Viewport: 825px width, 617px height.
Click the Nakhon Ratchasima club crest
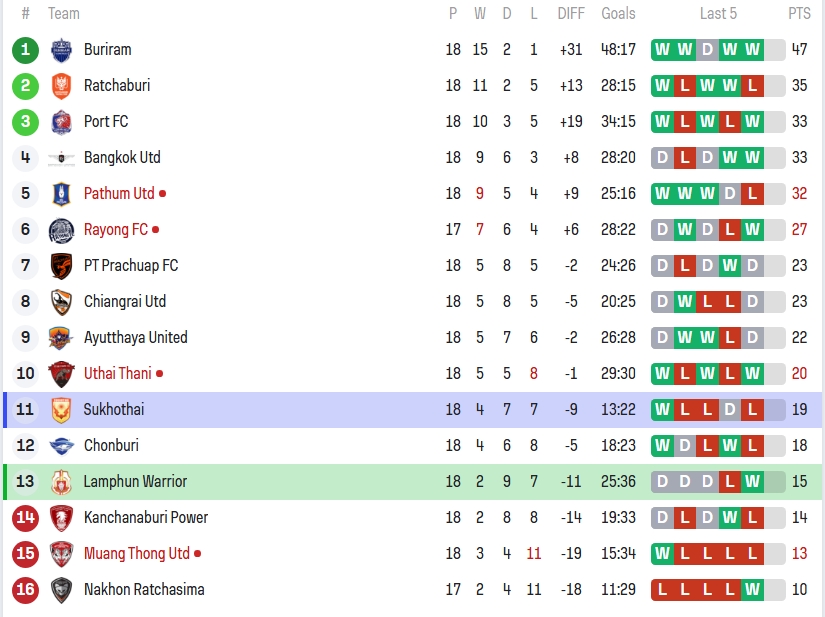pyautogui.click(x=61, y=590)
